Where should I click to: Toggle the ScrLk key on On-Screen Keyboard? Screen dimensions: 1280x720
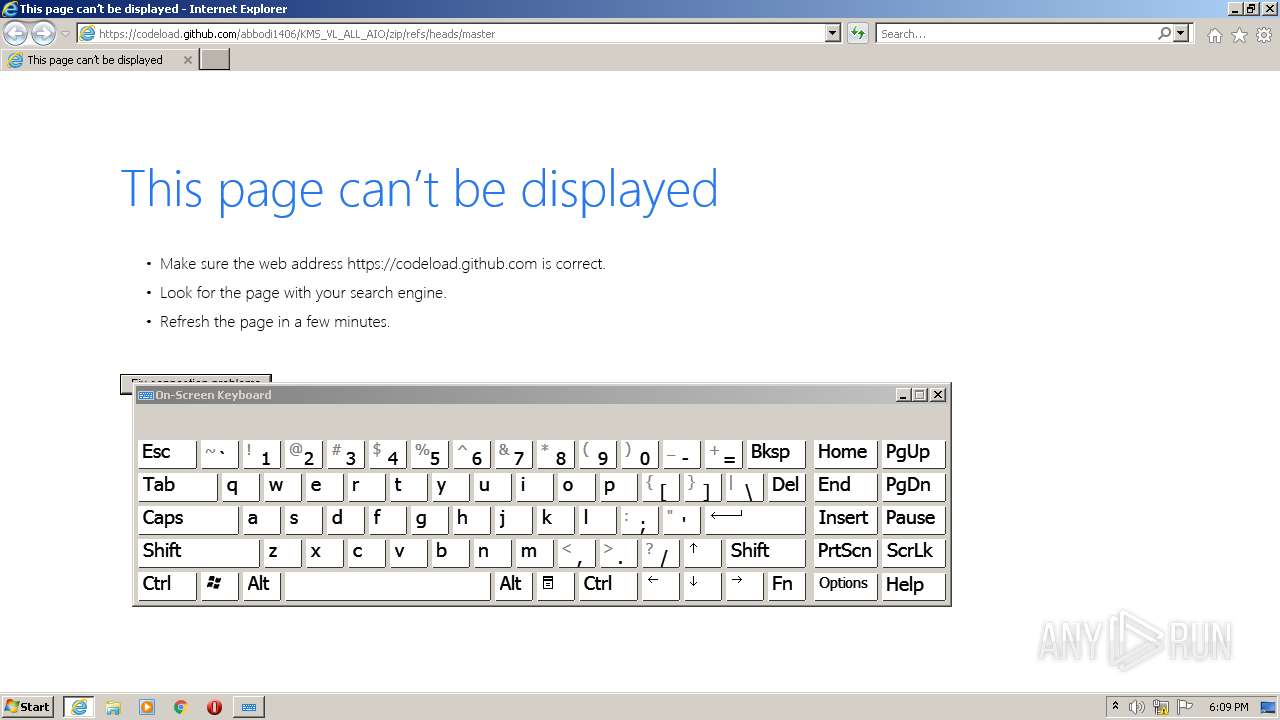[913, 552]
